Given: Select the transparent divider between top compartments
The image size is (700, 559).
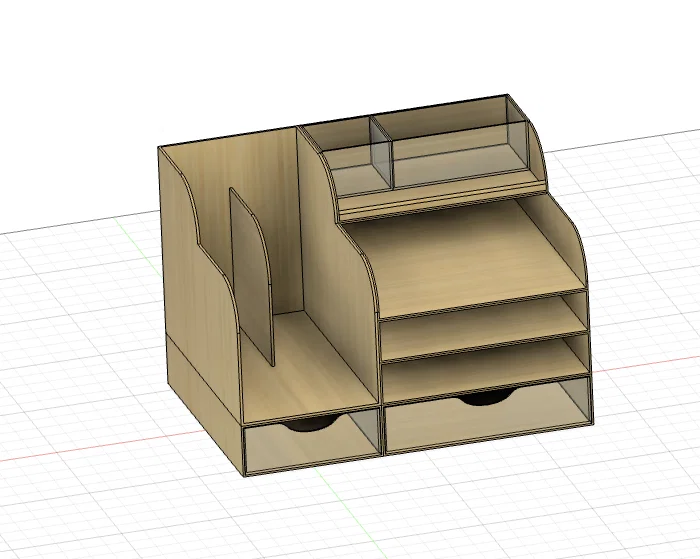Looking at the screenshot, I should tap(381, 153).
